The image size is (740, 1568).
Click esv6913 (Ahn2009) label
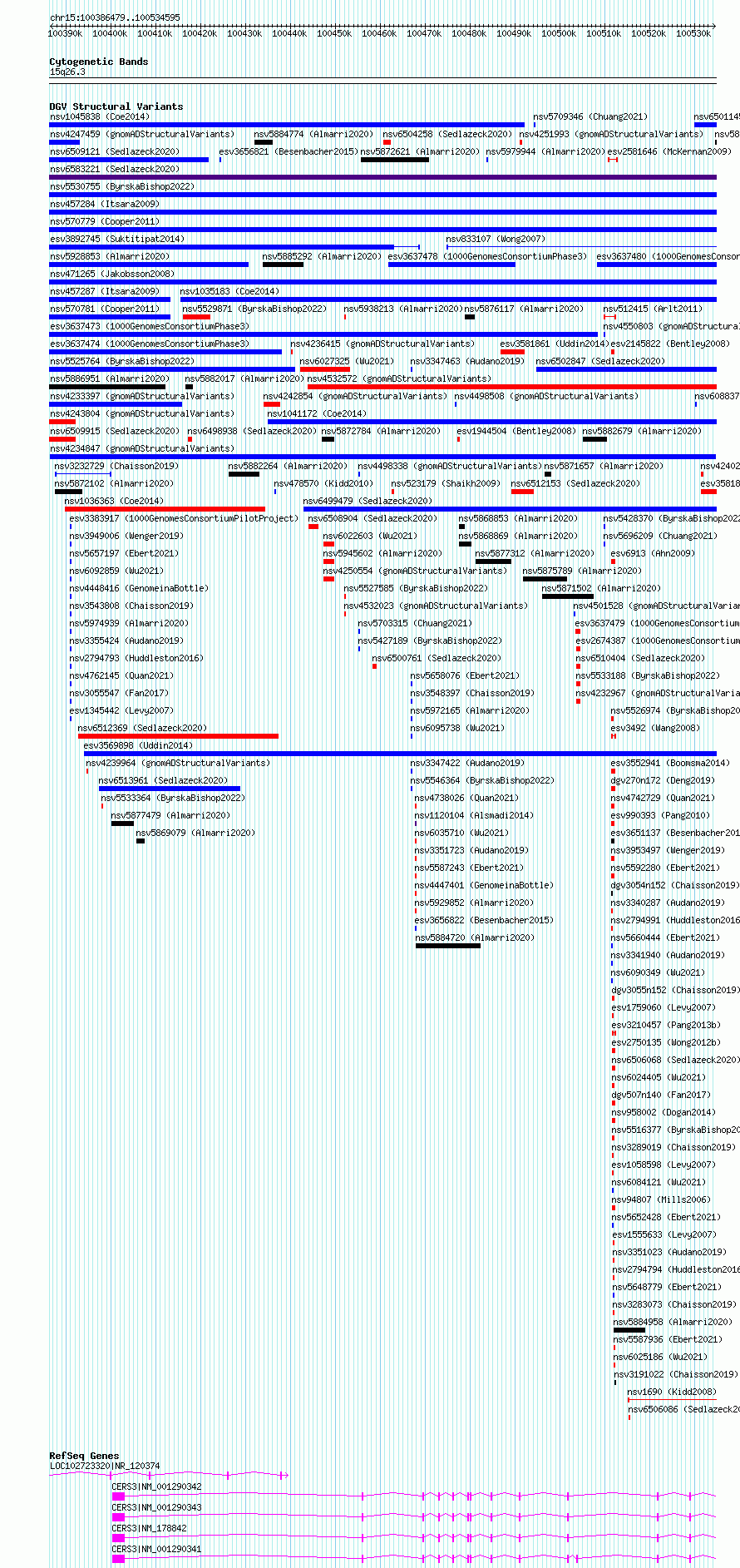click(653, 553)
